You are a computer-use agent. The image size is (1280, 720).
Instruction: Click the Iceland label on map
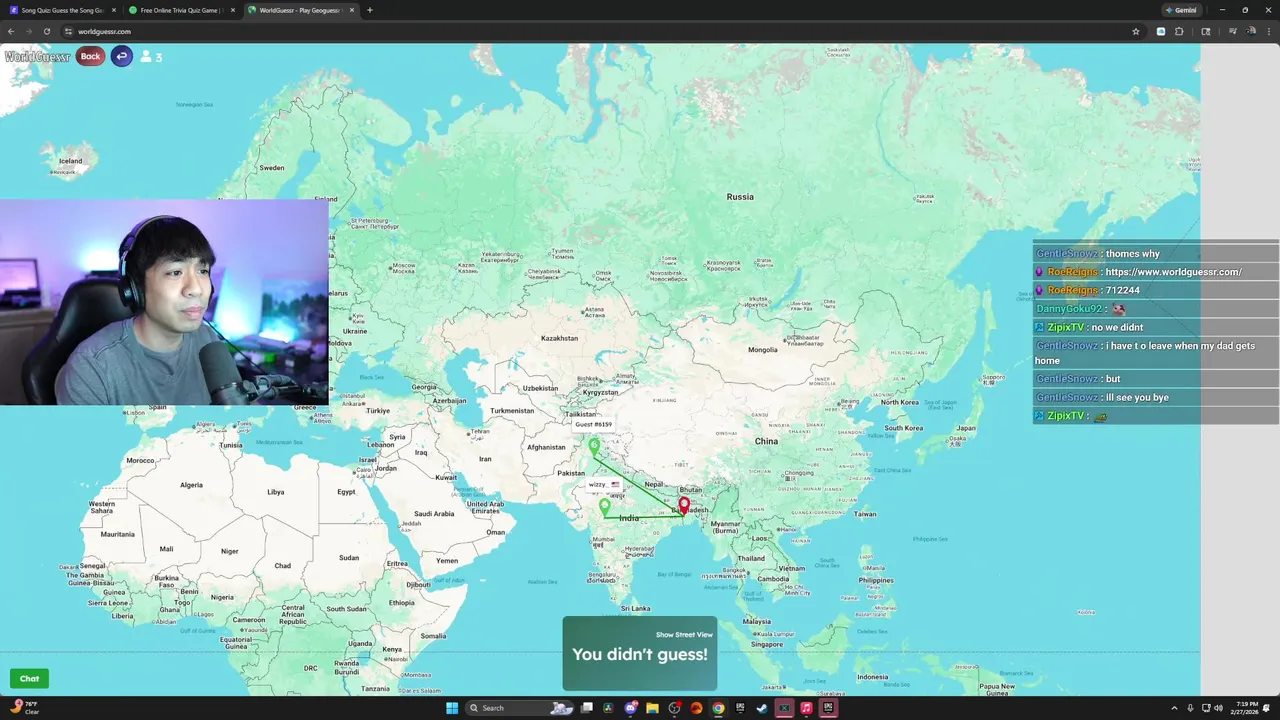coord(71,161)
